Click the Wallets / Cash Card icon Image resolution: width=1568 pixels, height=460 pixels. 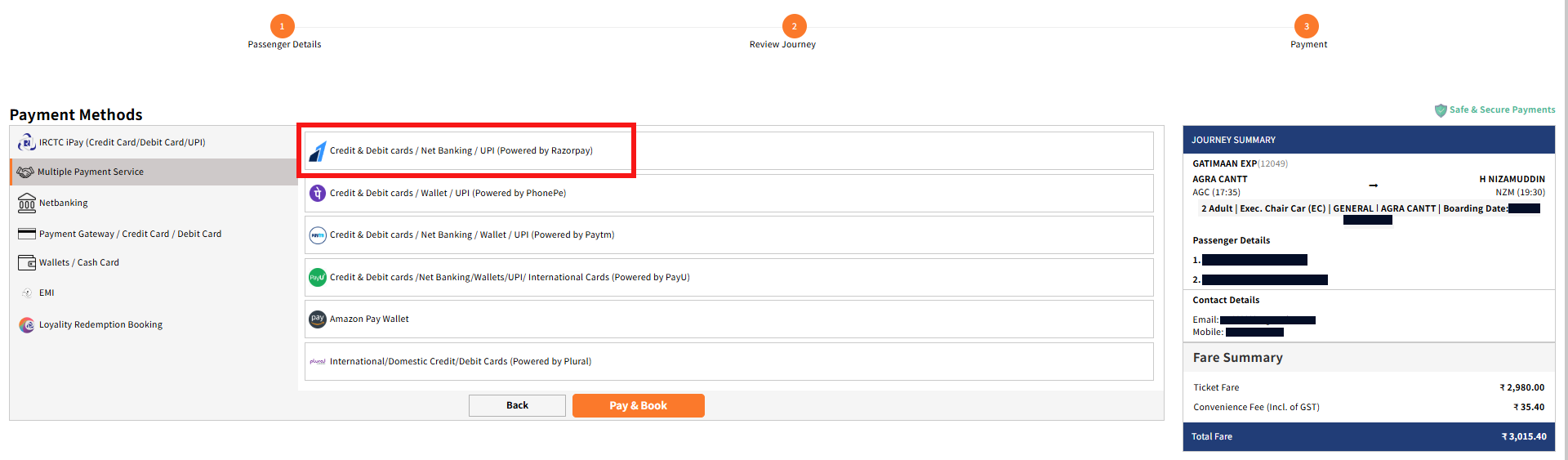pyautogui.click(x=26, y=263)
